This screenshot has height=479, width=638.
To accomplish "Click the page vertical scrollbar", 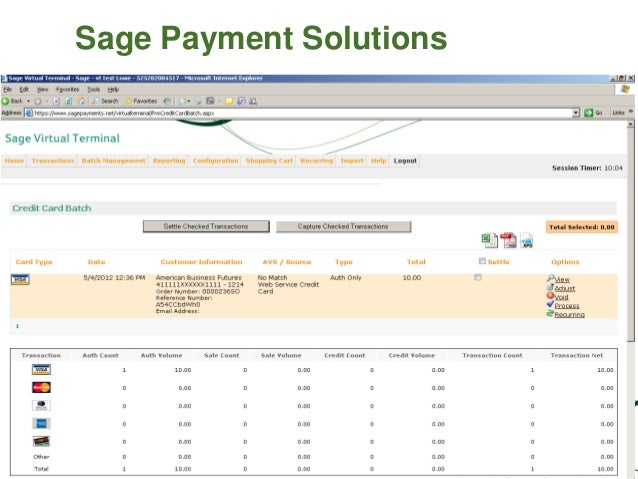I will [x=631, y=232].
